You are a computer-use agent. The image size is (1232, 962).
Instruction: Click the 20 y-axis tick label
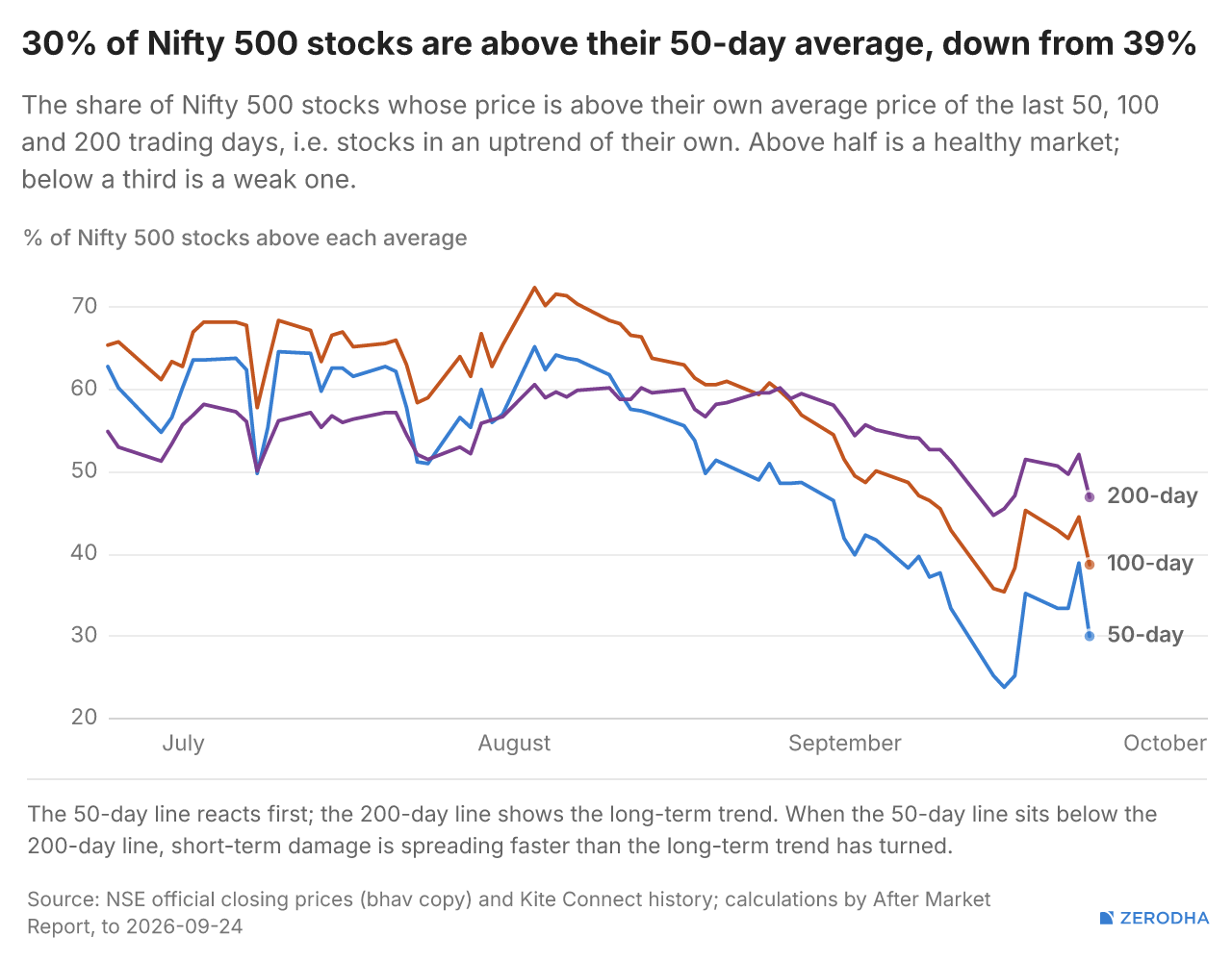[x=85, y=717]
